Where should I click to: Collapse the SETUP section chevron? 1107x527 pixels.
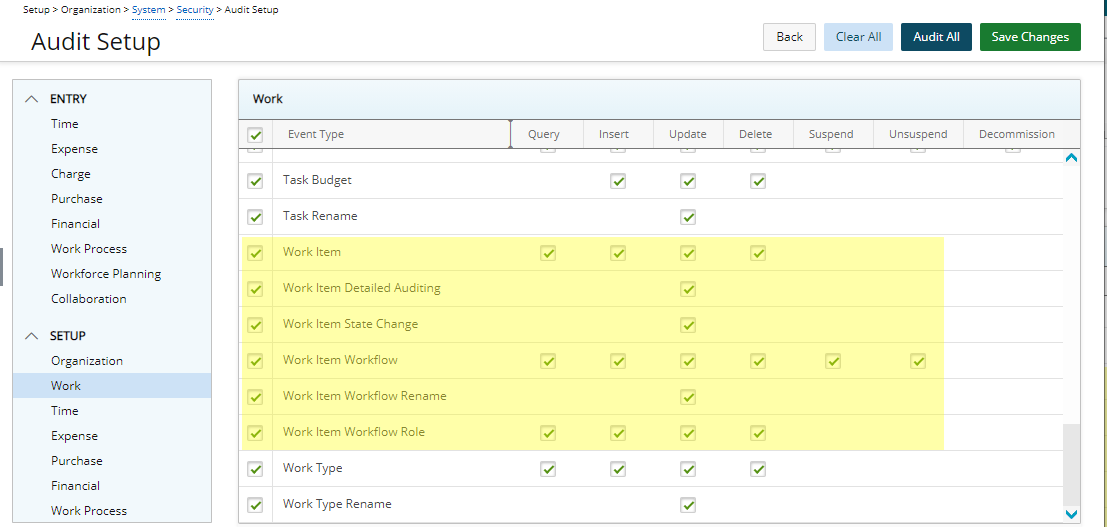31,336
